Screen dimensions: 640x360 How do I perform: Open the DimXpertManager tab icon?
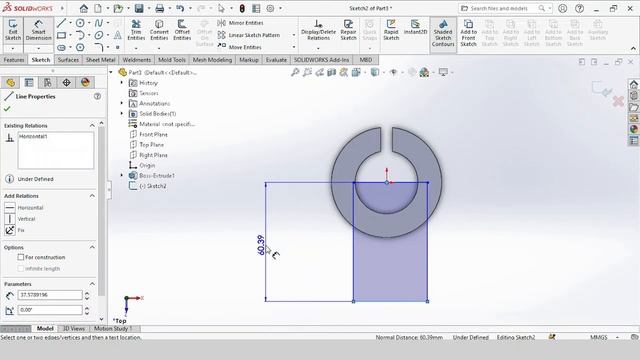[x=66, y=82]
